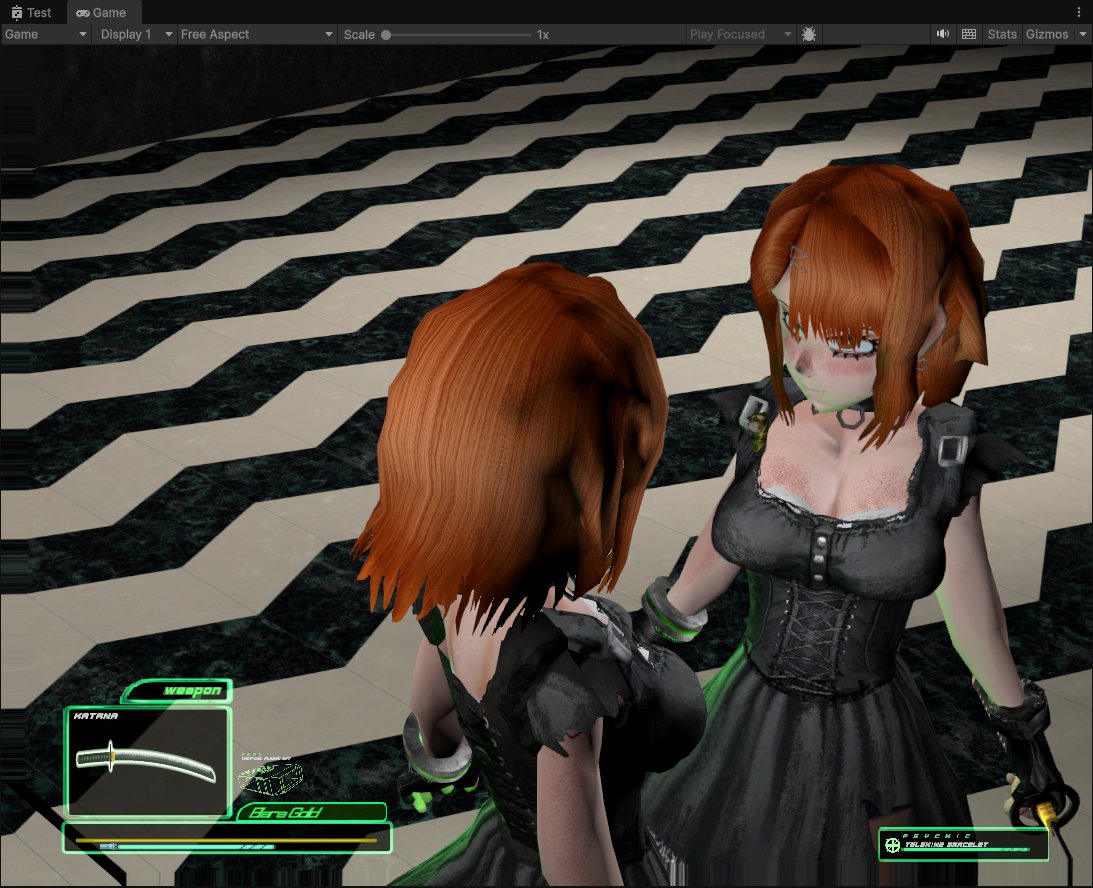Mute audio with the speaker icon
Screen dimensions: 1093x888
coord(941,34)
